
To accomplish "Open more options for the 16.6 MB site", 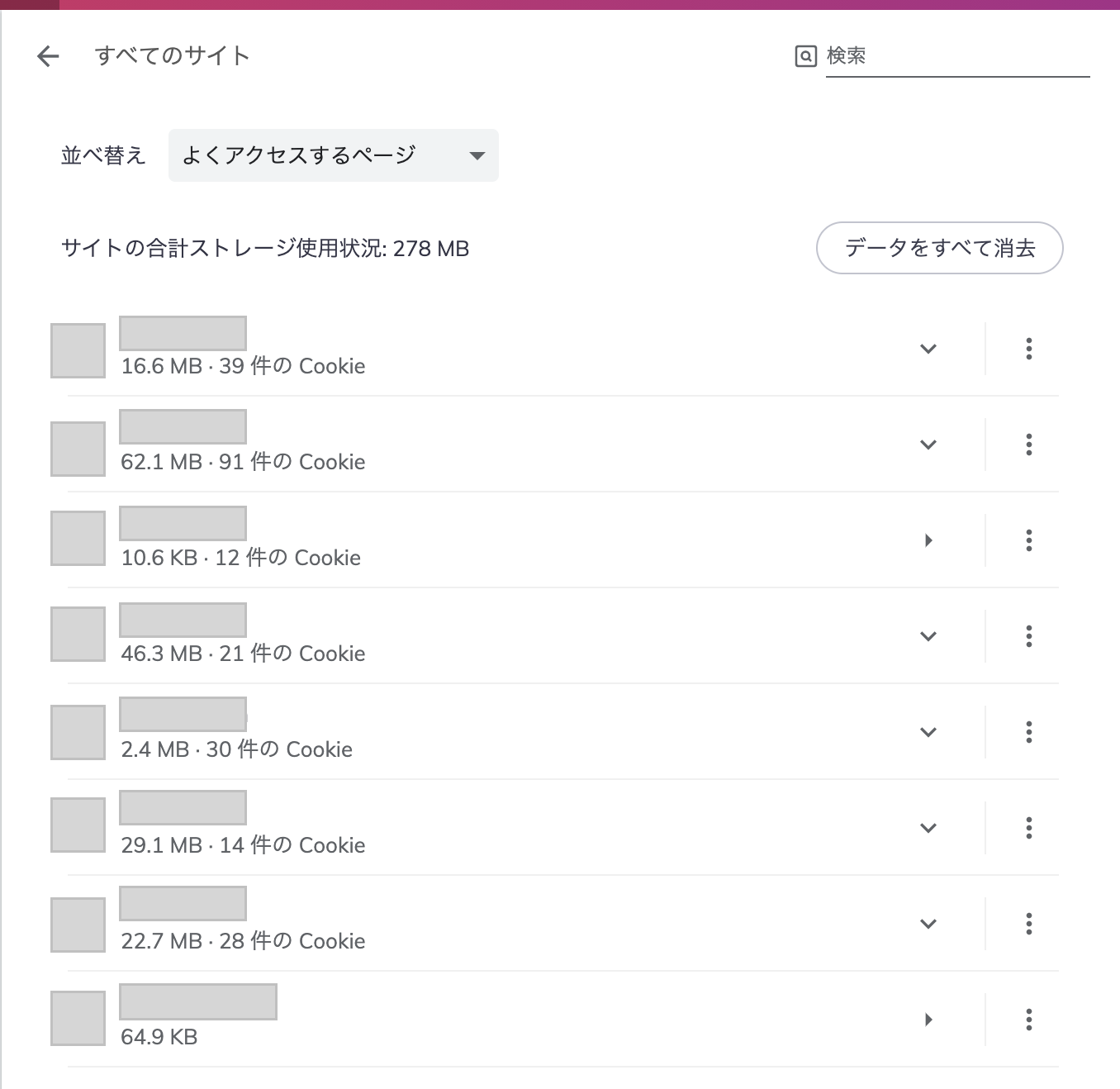I will tap(1029, 349).
